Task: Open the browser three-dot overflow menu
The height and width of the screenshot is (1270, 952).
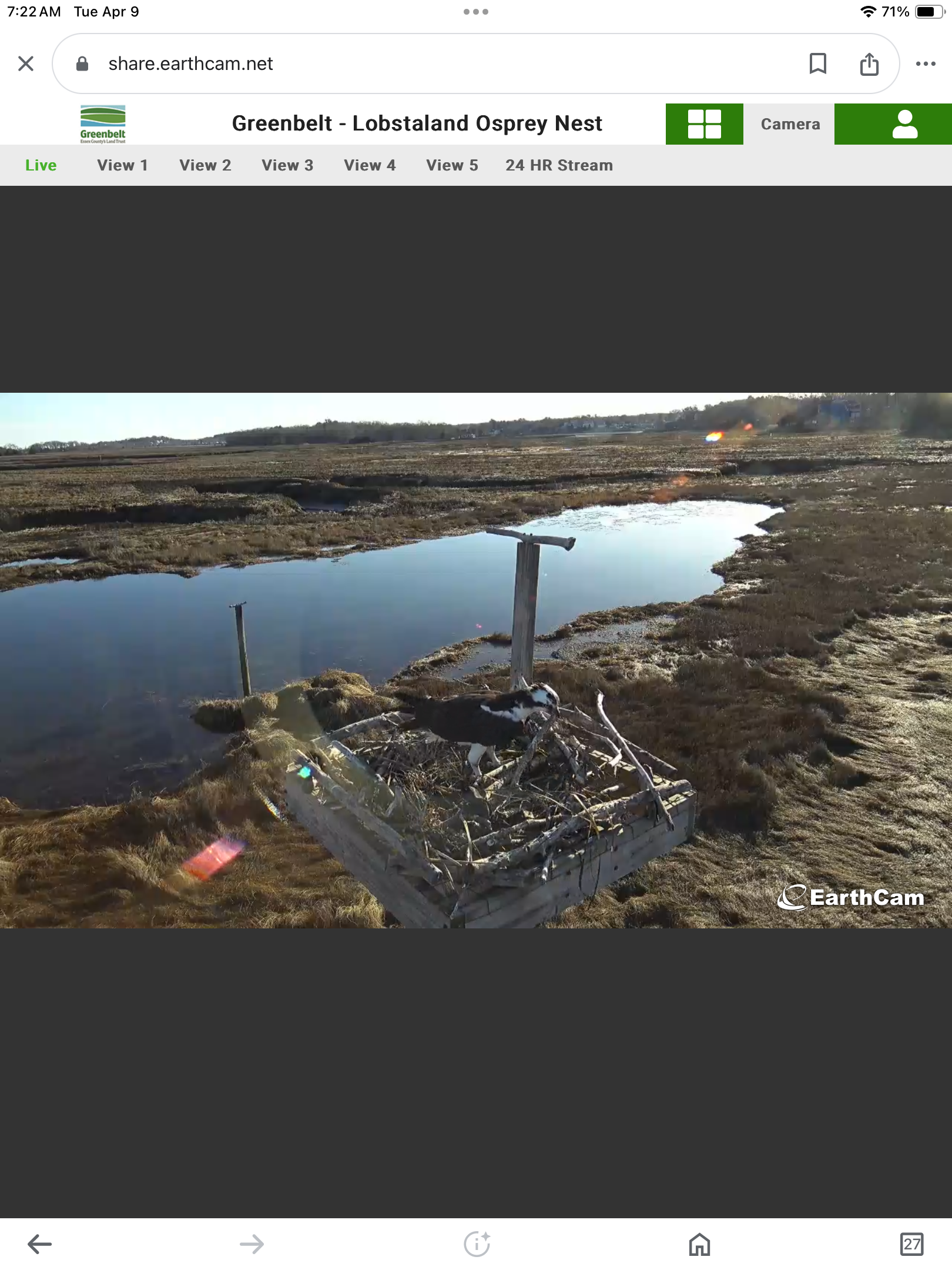Action: 925,63
